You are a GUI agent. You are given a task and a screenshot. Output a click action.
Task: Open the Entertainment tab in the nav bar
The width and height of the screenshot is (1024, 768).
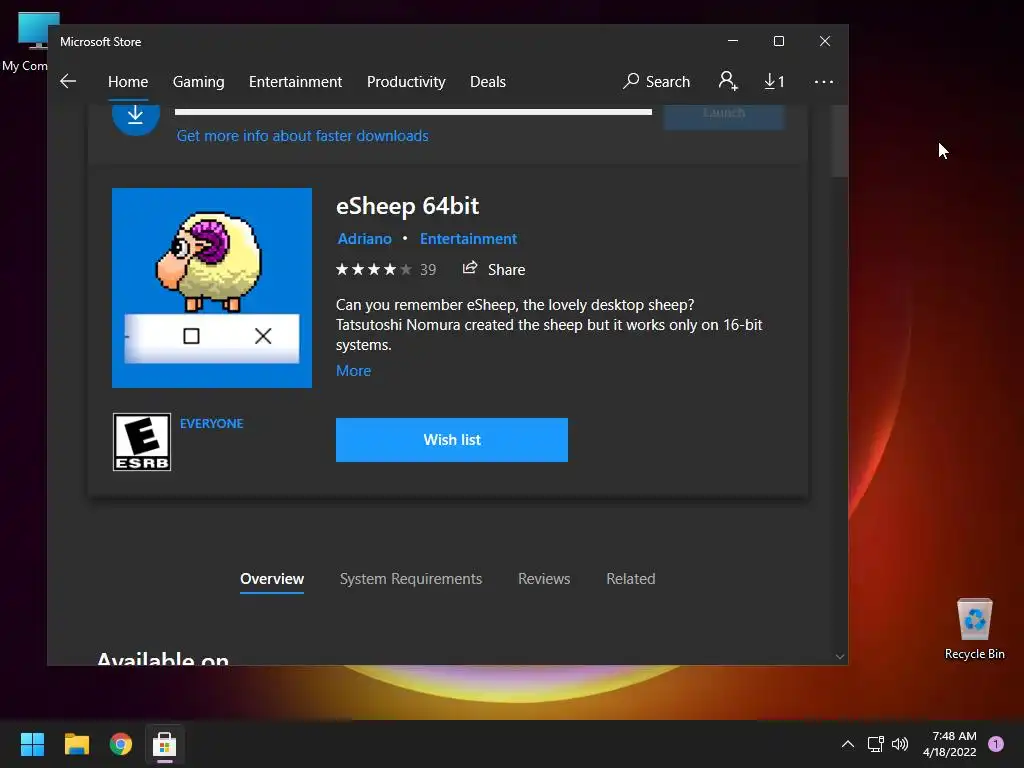[295, 82]
